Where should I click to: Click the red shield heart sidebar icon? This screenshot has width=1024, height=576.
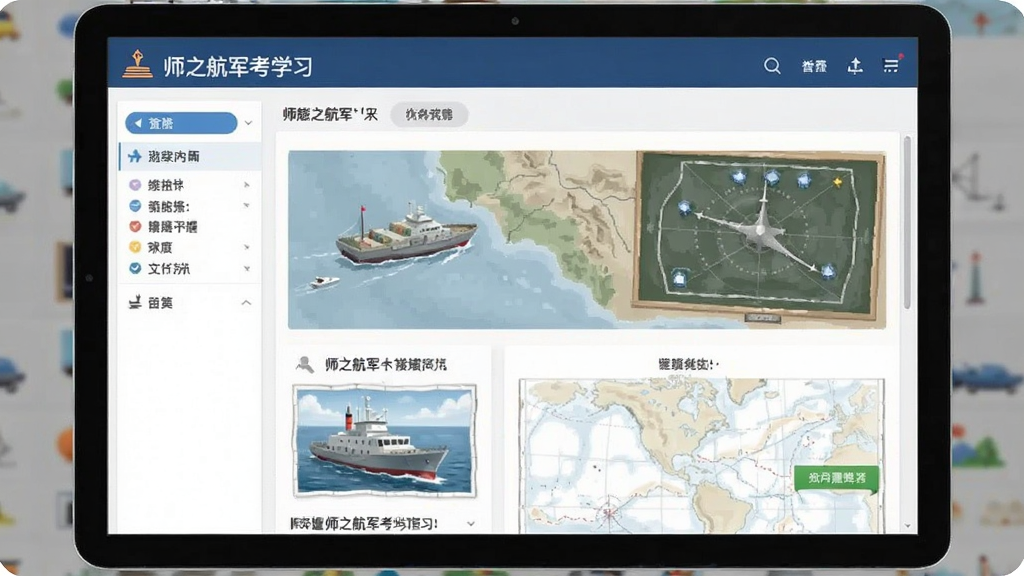(x=135, y=227)
